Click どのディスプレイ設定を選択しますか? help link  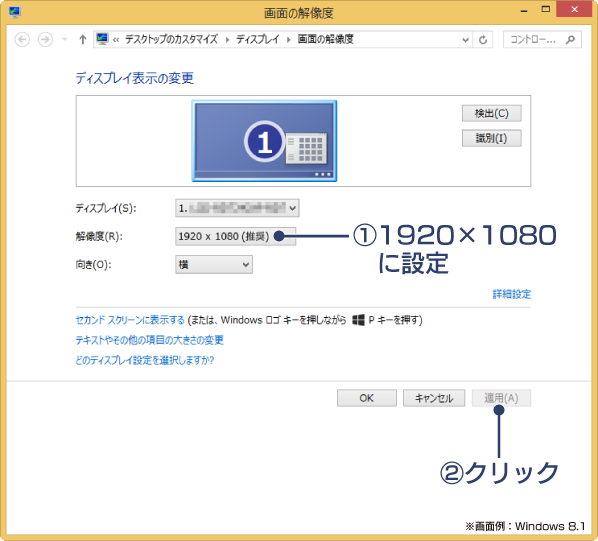coord(145,360)
